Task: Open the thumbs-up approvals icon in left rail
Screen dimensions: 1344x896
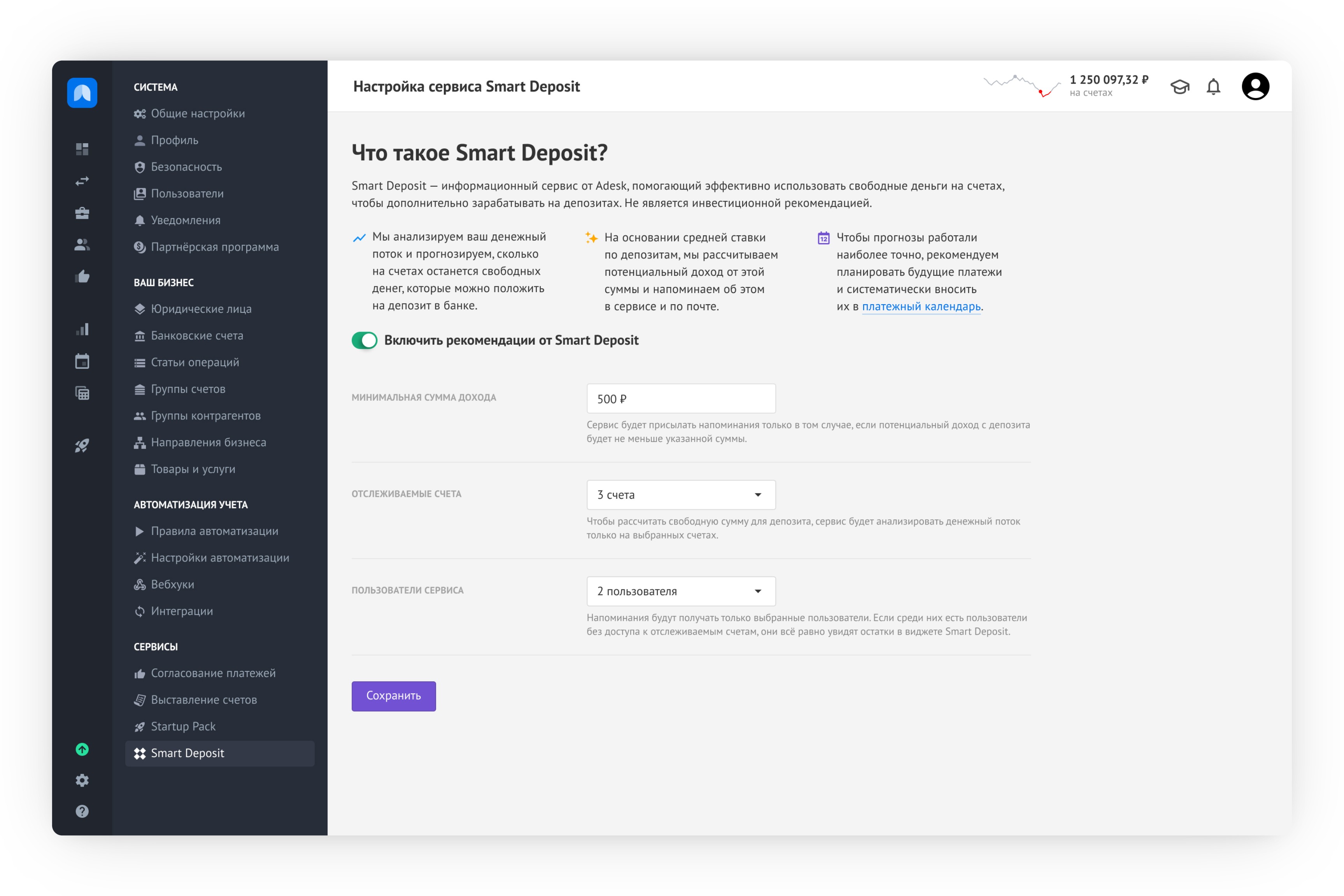Action: 82,277
